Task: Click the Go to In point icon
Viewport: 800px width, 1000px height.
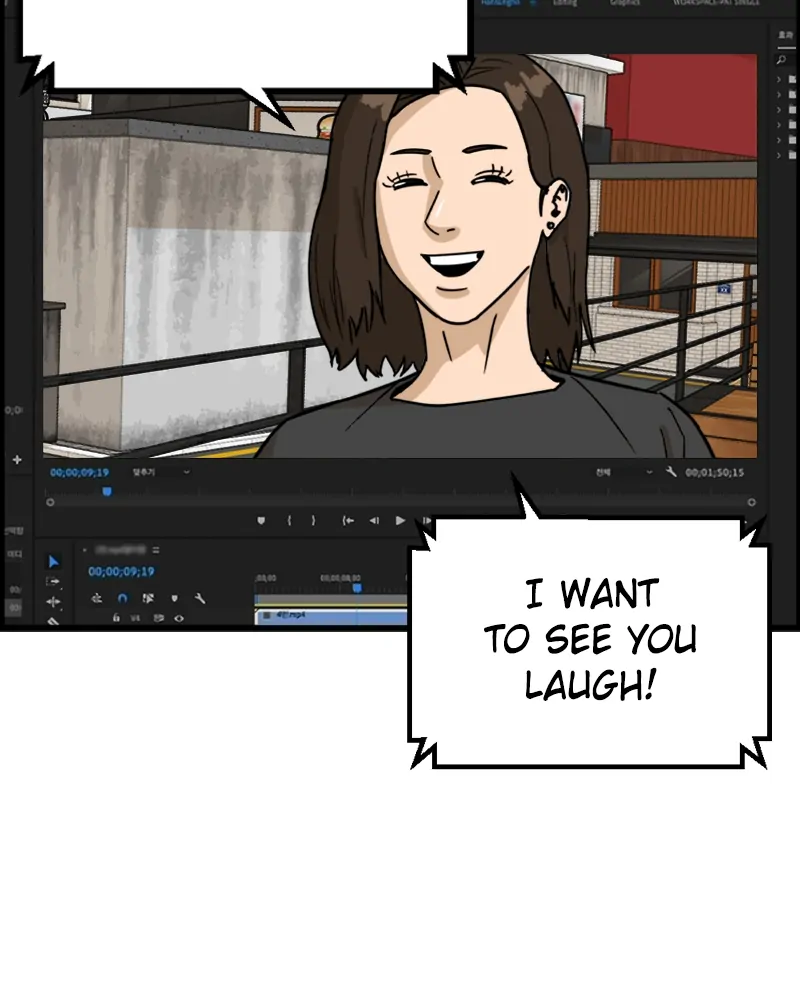Action: click(348, 520)
